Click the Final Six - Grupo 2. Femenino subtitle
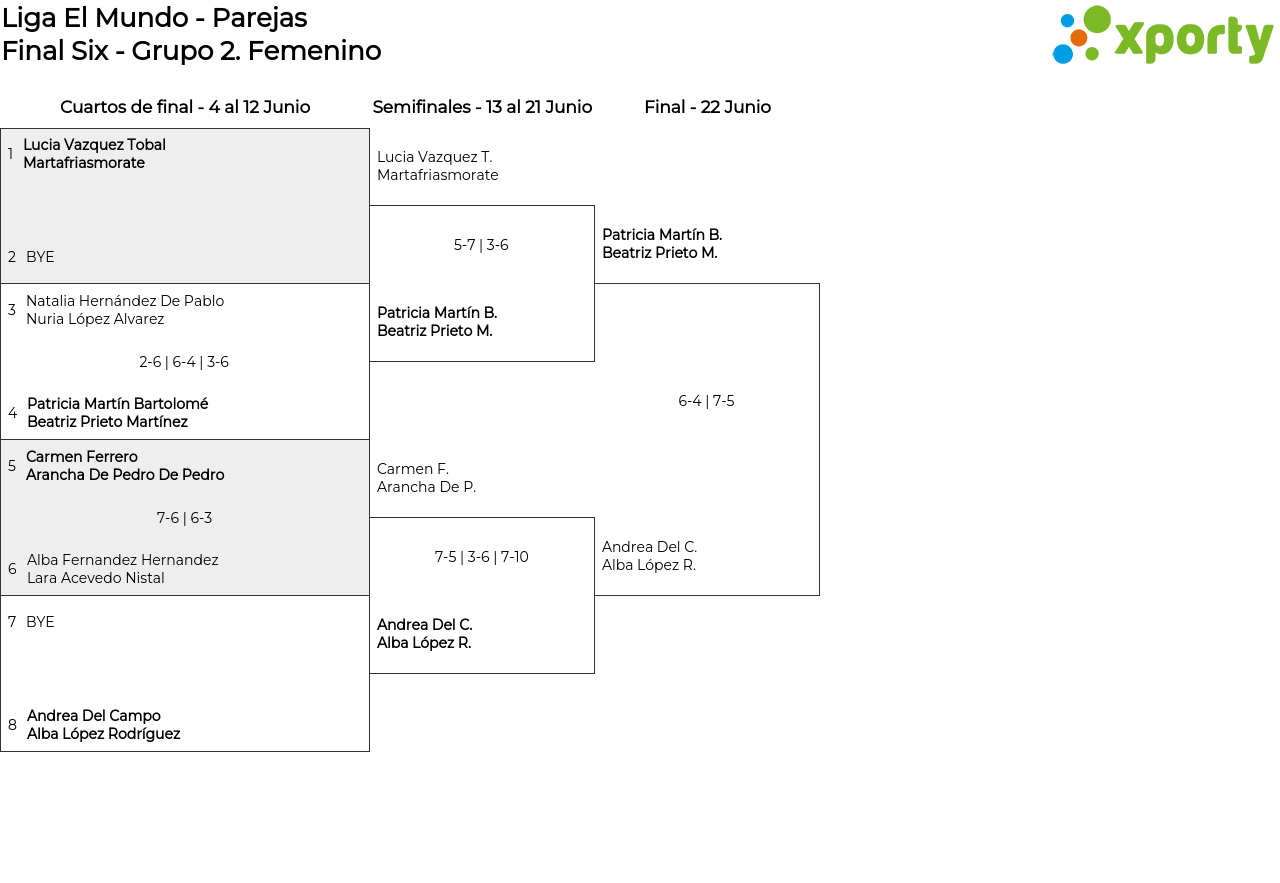The width and height of the screenshot is (1280, 883). click(x=191, y=51)
